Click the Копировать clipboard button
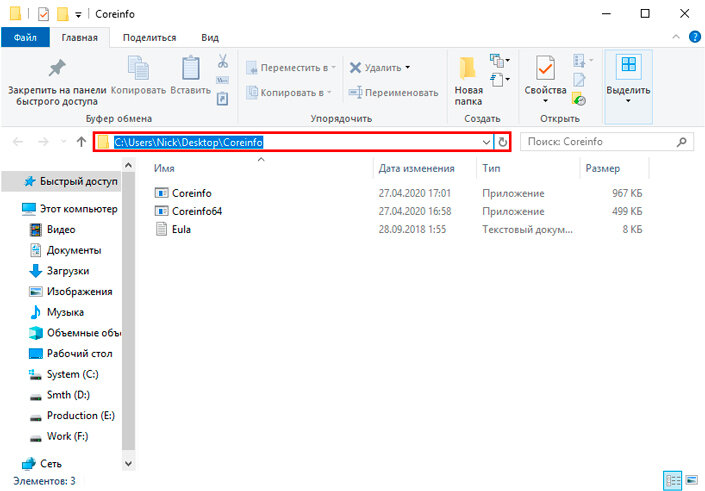Image resolution: width=705 pixels, height=491 pixels. 138,76
